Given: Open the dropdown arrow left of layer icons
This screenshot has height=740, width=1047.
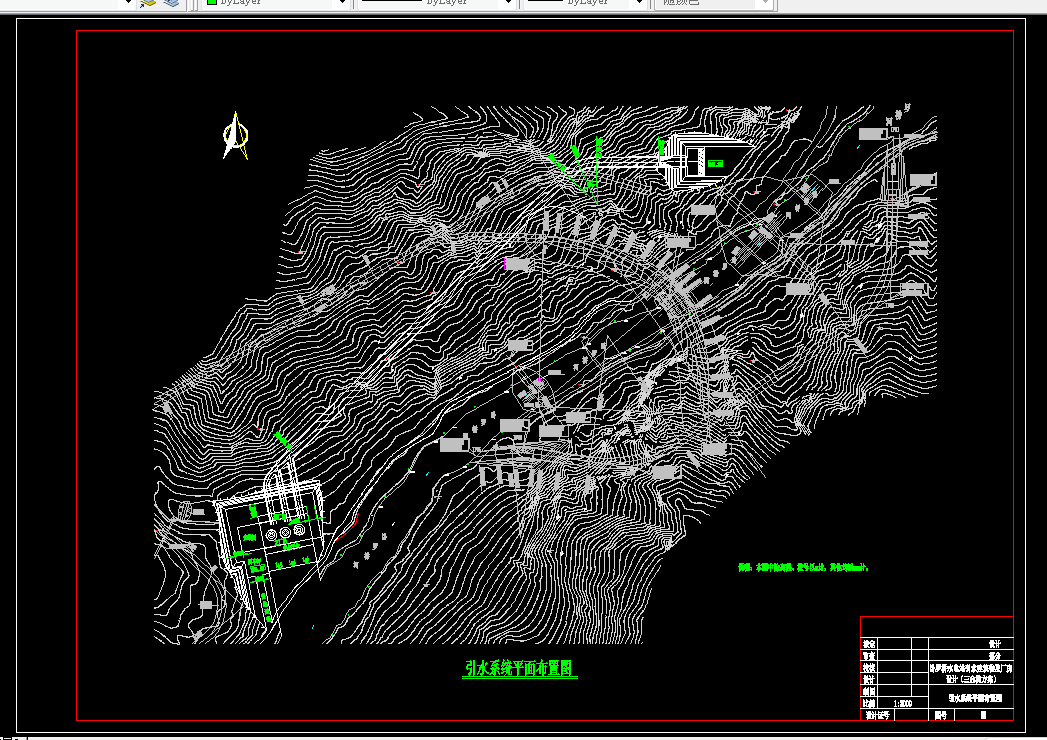Looking at the screenshot, I should [128, 3].
